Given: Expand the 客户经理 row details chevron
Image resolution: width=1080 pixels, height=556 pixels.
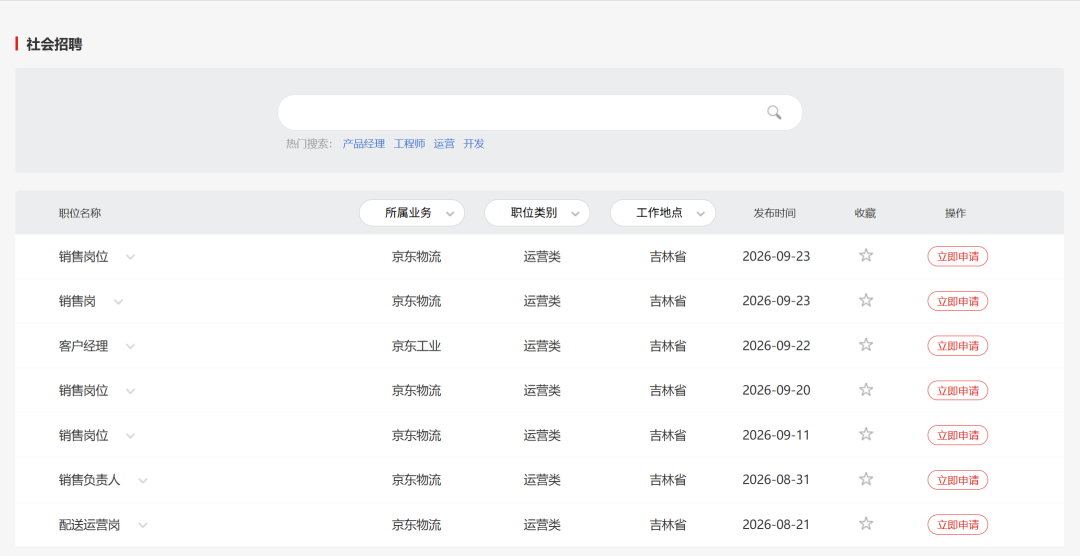Looking at the screenshot, I should 130,347.
